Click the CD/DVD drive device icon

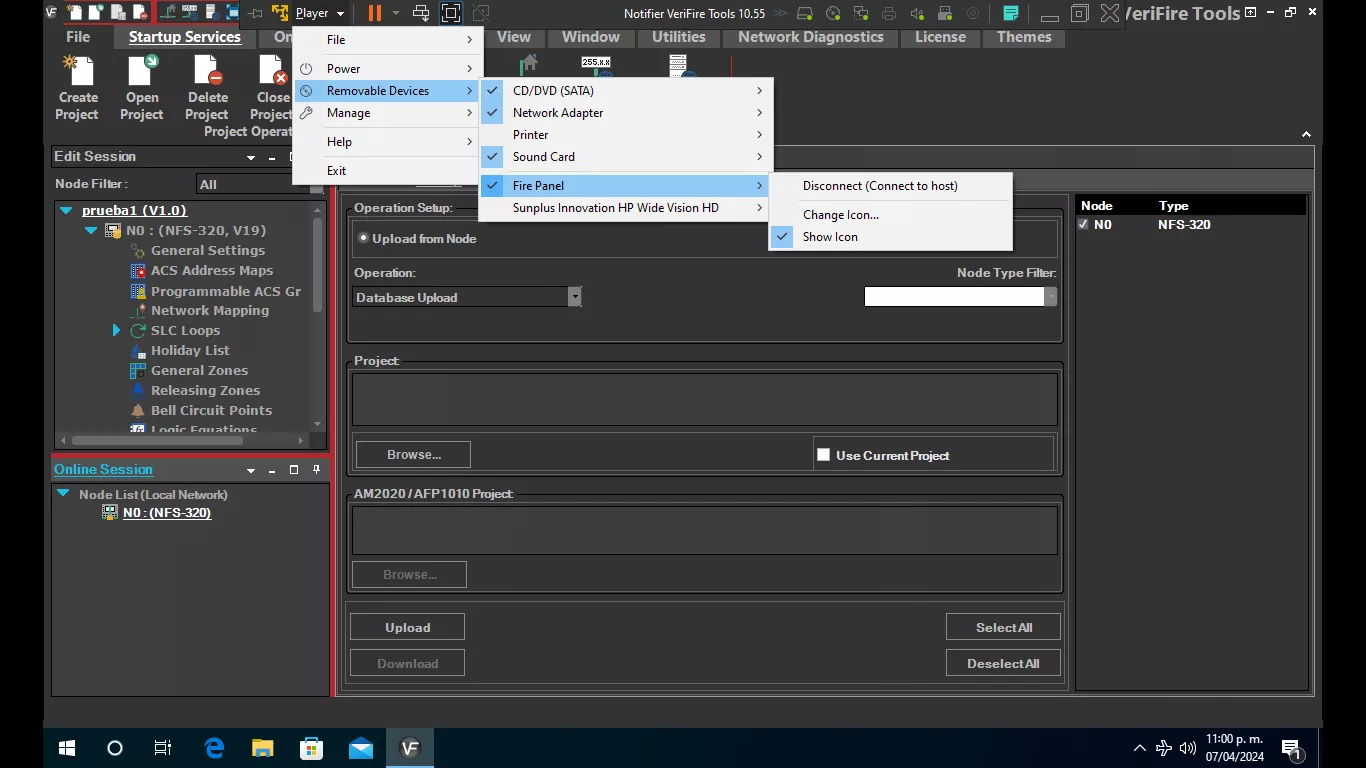click(834, 14)
